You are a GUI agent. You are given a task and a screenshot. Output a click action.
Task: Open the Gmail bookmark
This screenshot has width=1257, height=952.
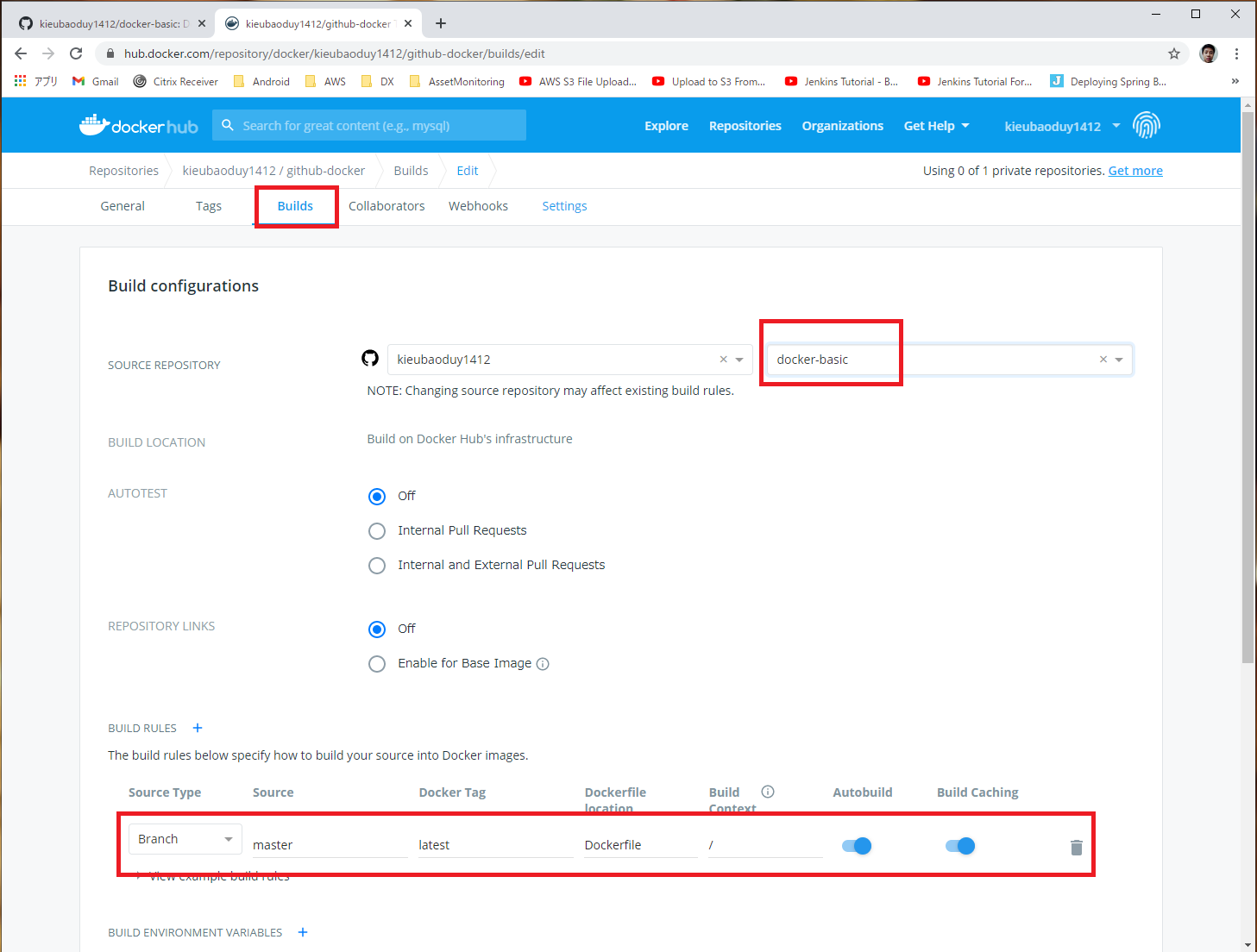coord(96,82)
